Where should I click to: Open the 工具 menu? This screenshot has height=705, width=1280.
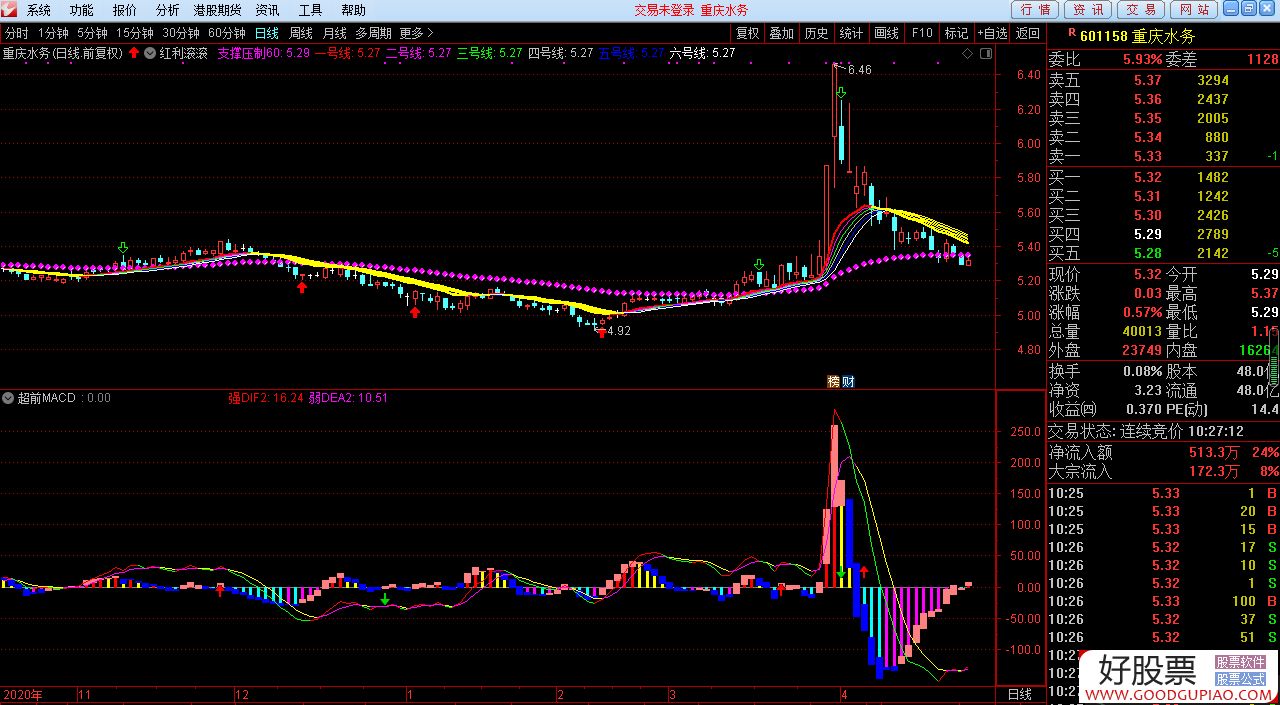311,10
